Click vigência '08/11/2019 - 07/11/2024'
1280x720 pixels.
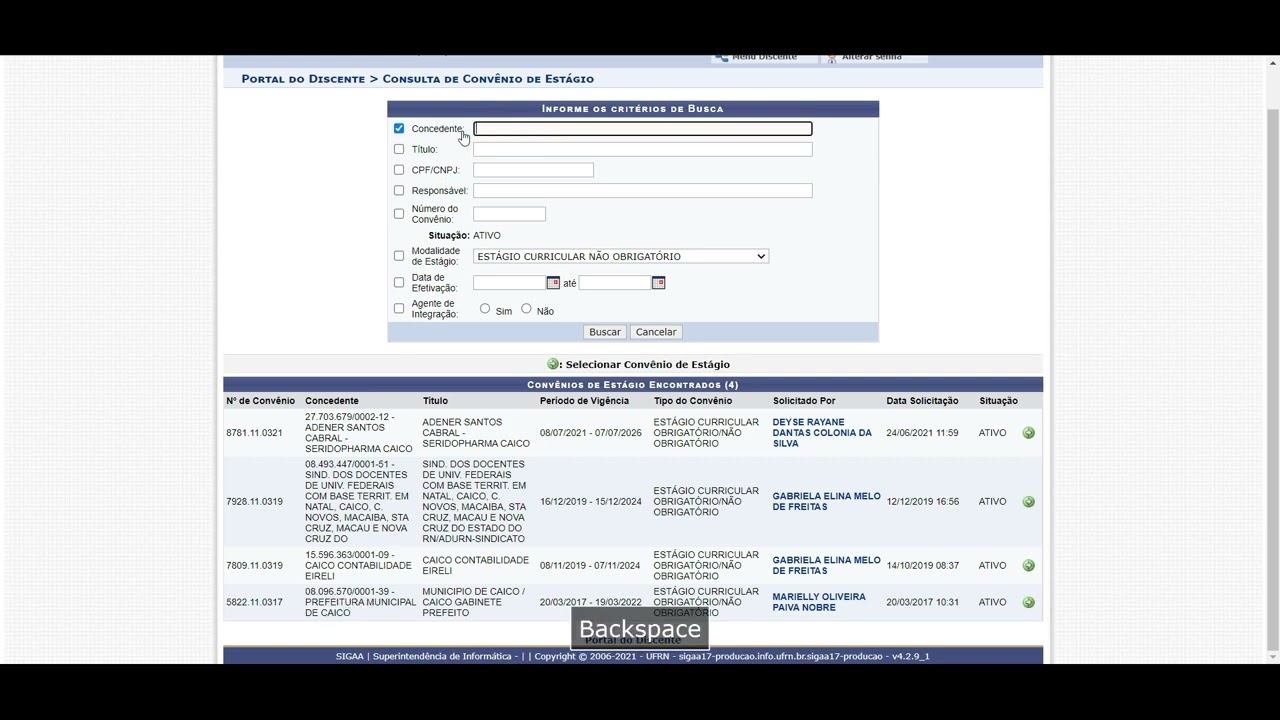pyautogui.click(x=590, y=566)
